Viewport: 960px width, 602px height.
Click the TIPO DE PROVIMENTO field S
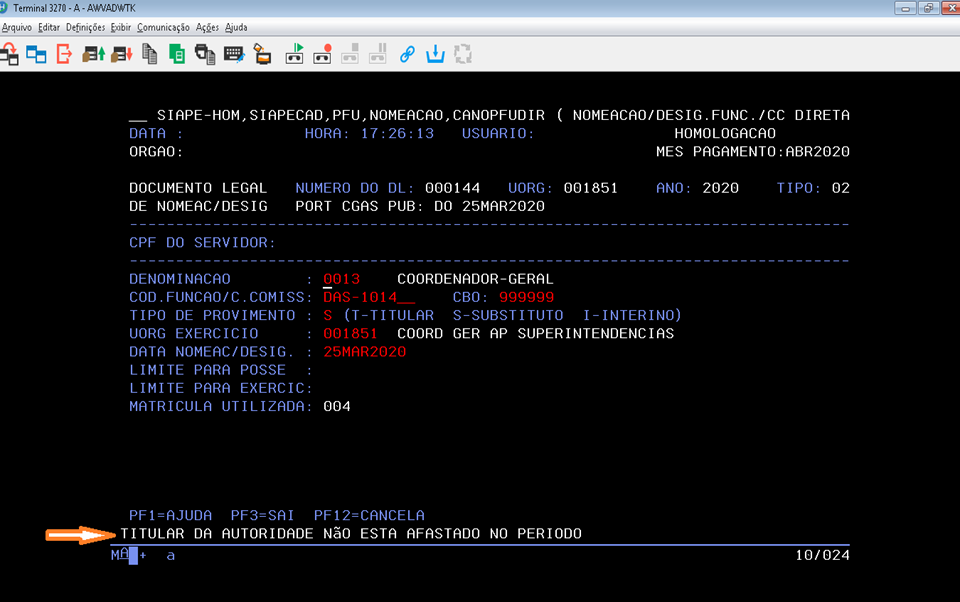(327, 315)
